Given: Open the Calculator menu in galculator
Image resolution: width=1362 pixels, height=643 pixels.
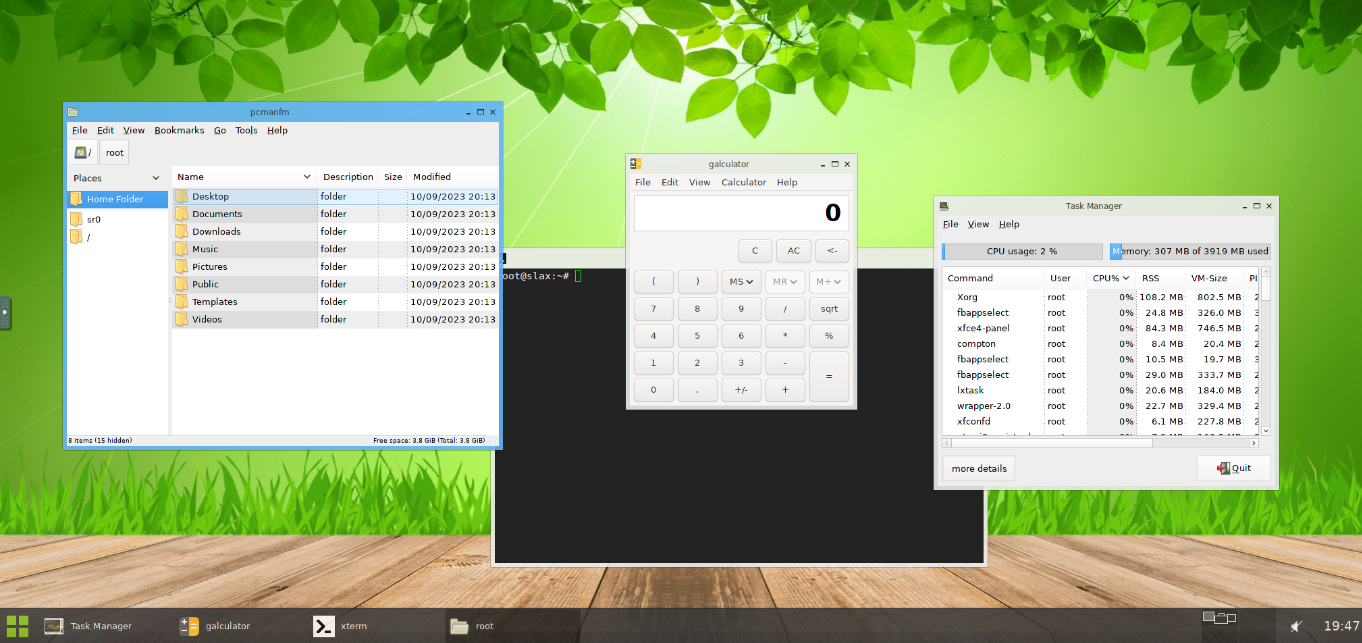Looking at the screenshot, I should pos(743,182).
